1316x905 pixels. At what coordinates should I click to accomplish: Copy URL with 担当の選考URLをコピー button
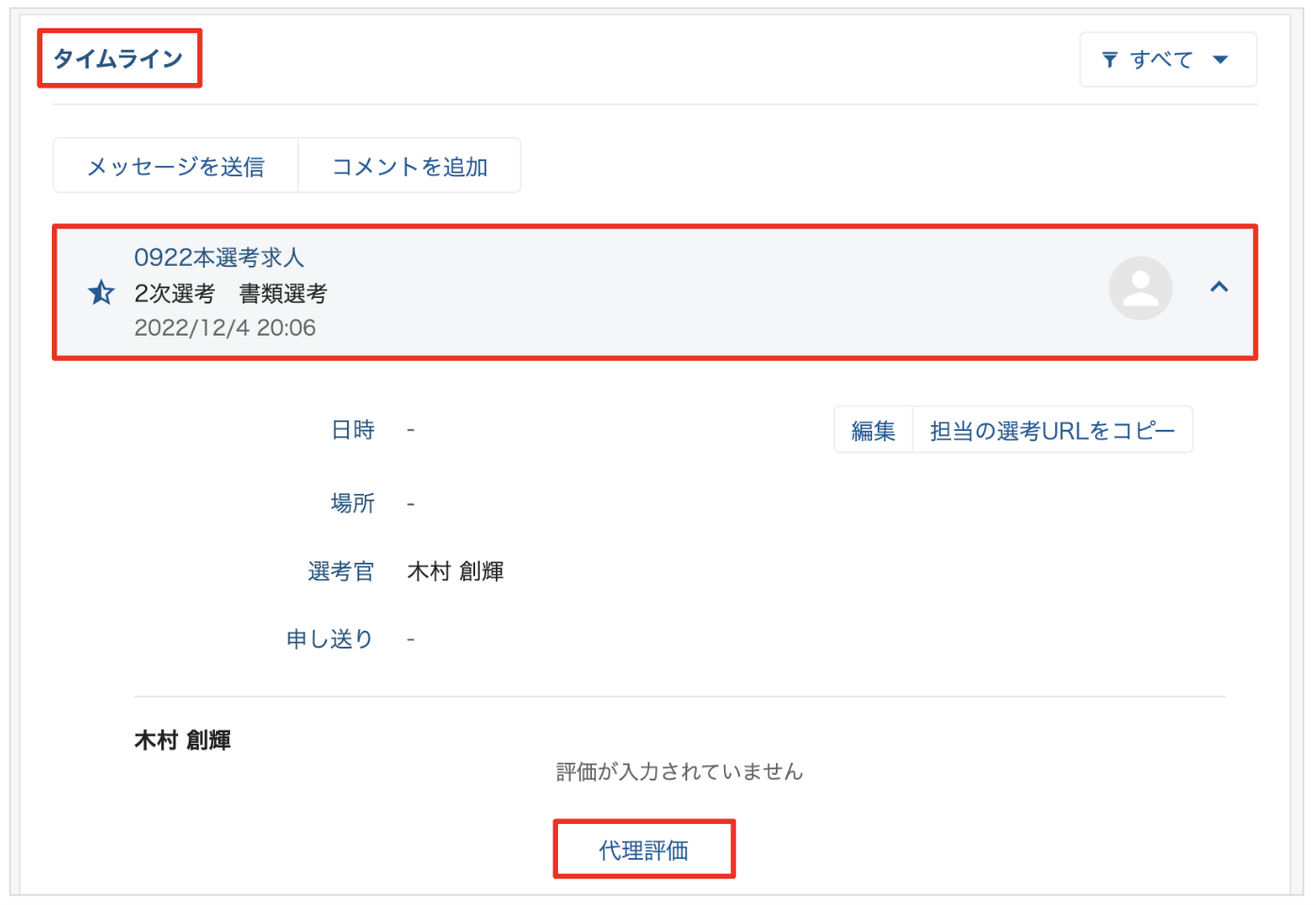click(1051, 431)
